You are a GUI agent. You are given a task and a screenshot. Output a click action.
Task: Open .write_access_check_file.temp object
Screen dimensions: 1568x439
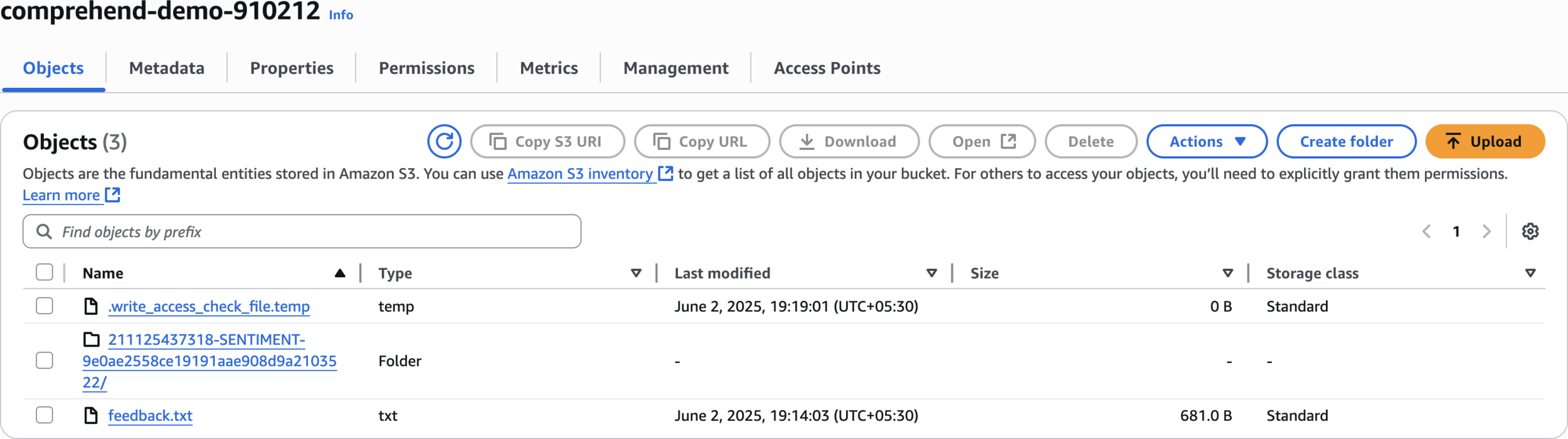coord(209,306)
